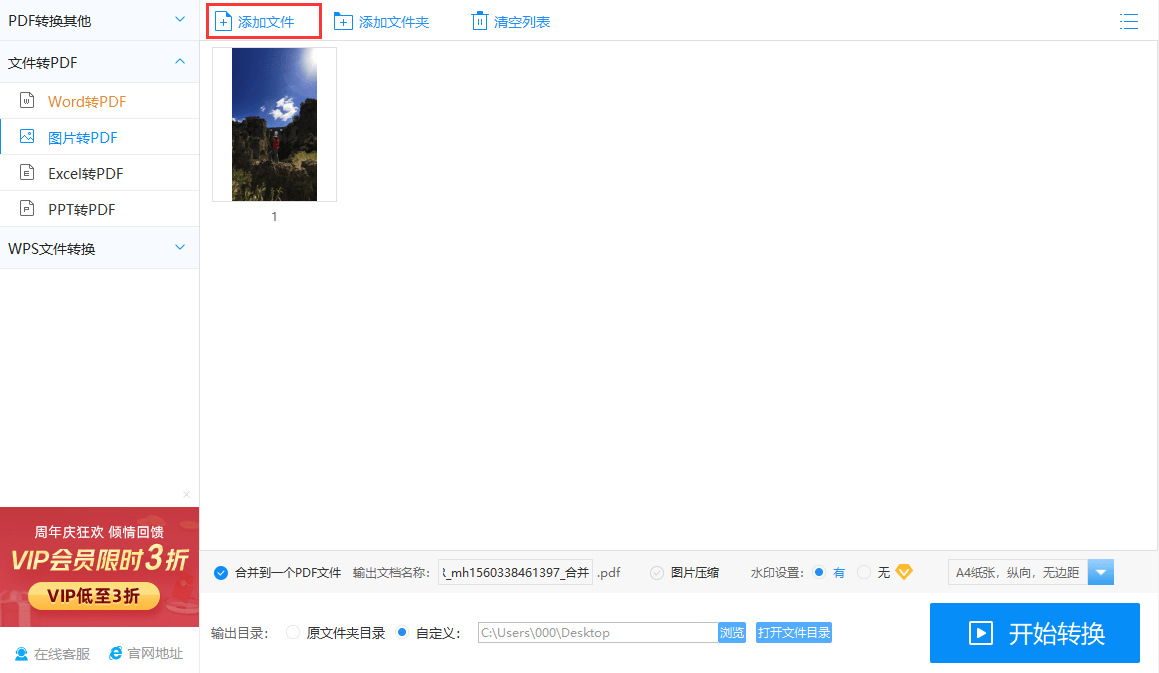Click the Add Folder icon

click(343, 21)
